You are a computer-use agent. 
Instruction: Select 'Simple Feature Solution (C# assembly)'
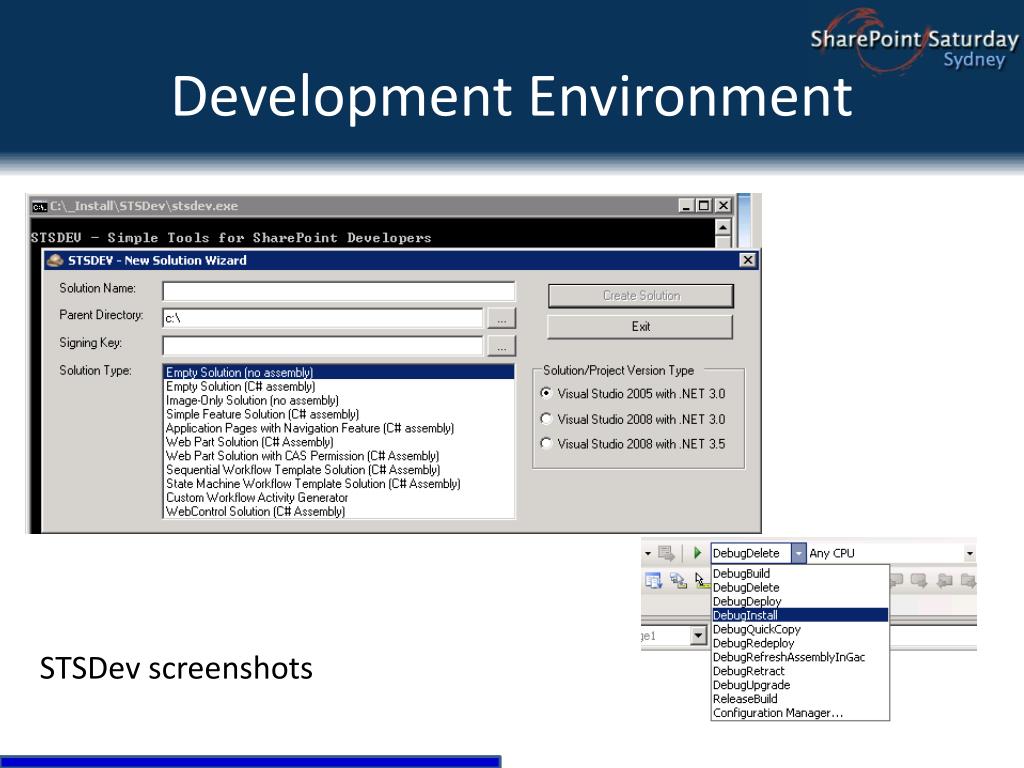[338, 414]
